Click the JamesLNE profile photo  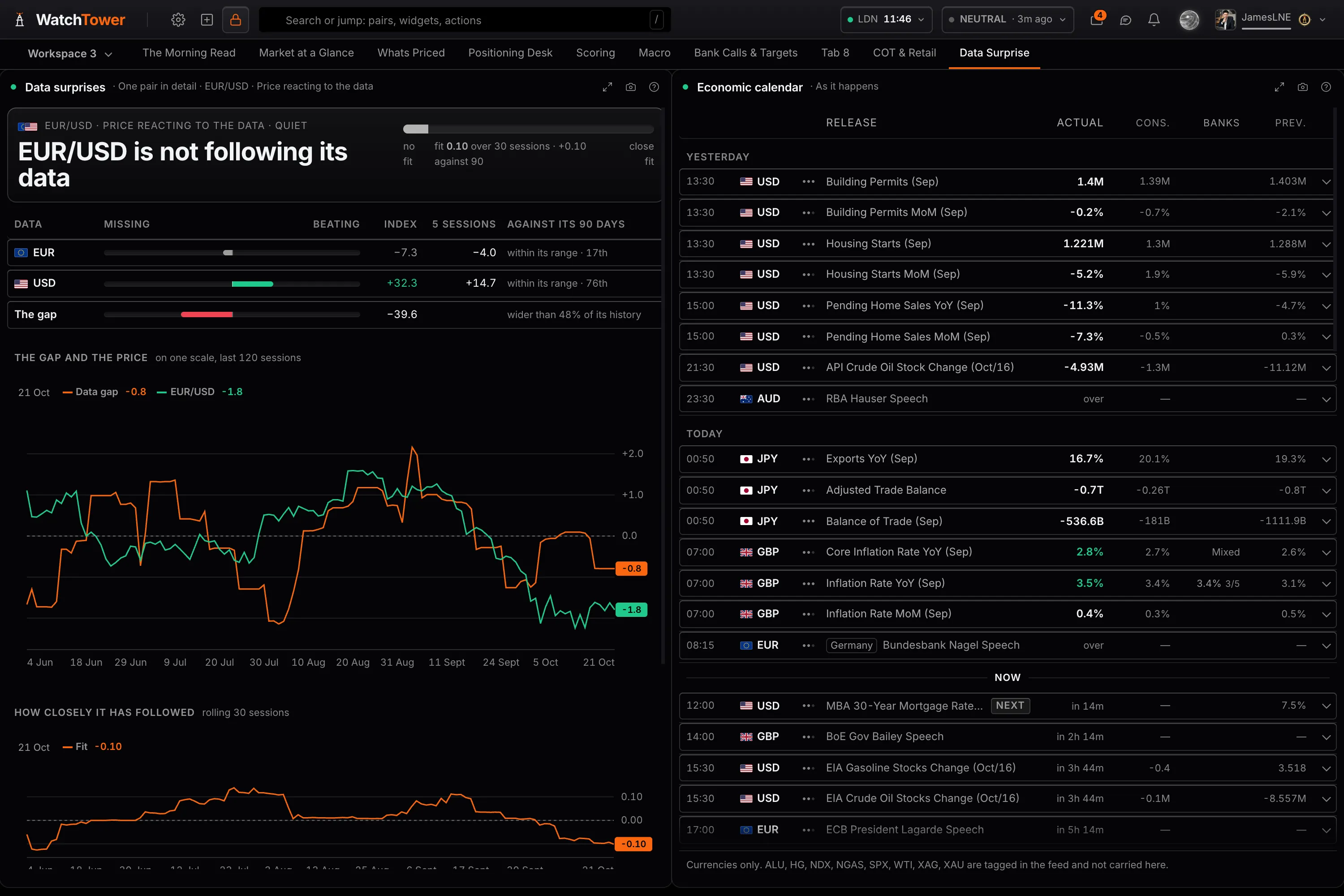click(1225, 19)
